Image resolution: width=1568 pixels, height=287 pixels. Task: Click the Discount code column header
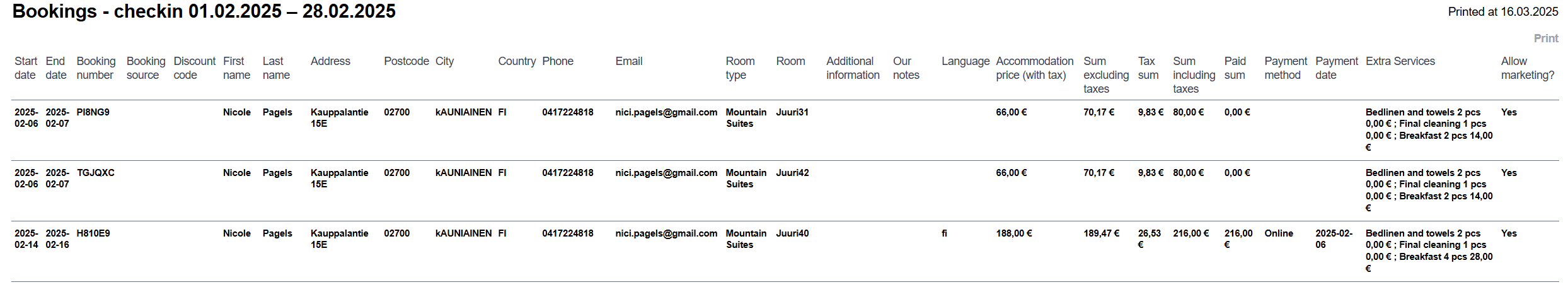coord(194,68)
